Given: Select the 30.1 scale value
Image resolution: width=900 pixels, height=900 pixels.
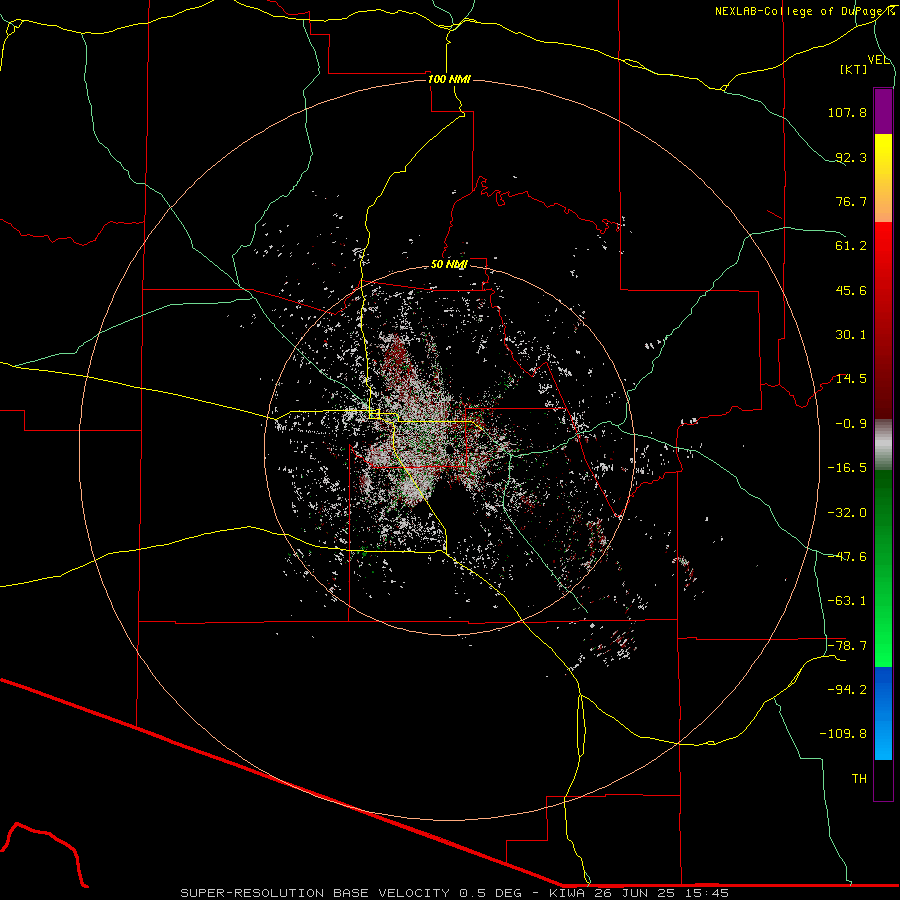Looking at the screenshot, I should (x=851, y=335).
